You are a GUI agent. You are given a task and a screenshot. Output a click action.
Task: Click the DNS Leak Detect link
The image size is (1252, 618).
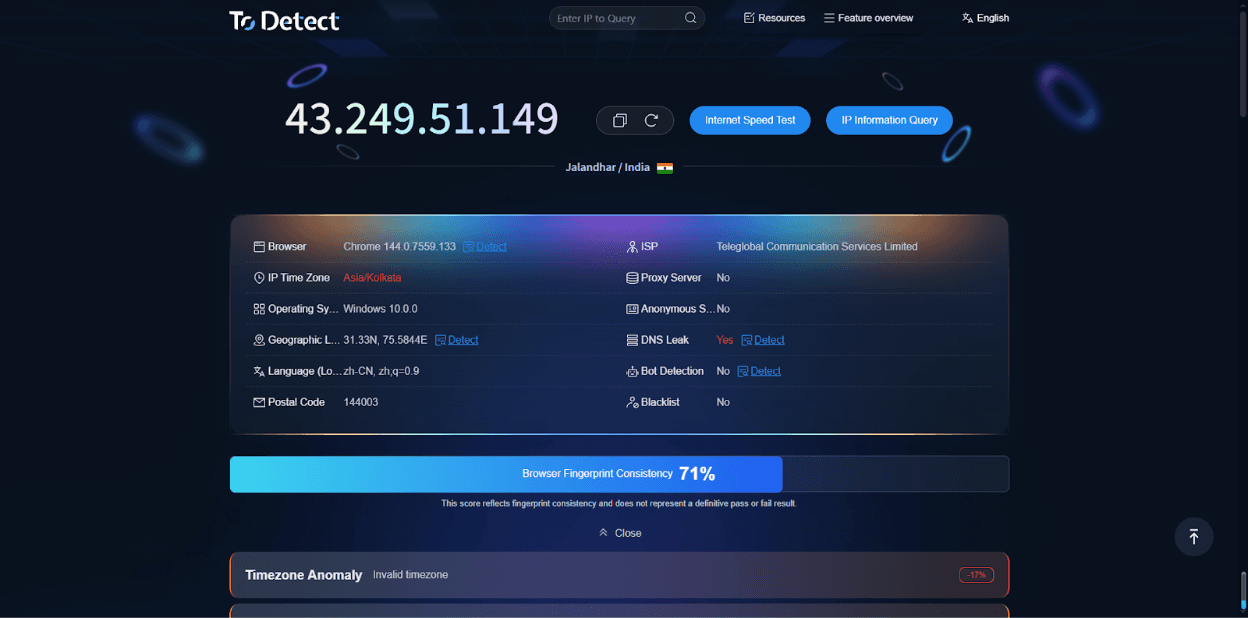click(768, 340)
